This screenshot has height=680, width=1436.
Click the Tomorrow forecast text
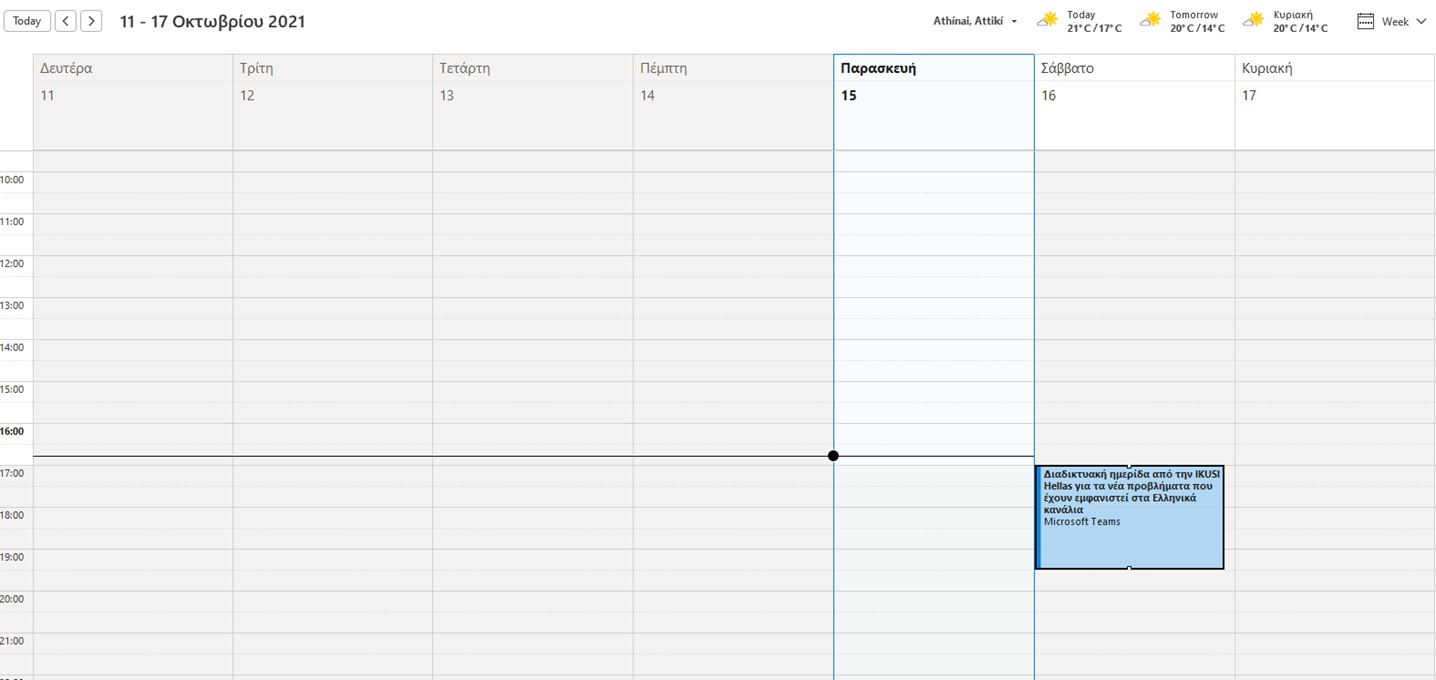coord(1195,15)
